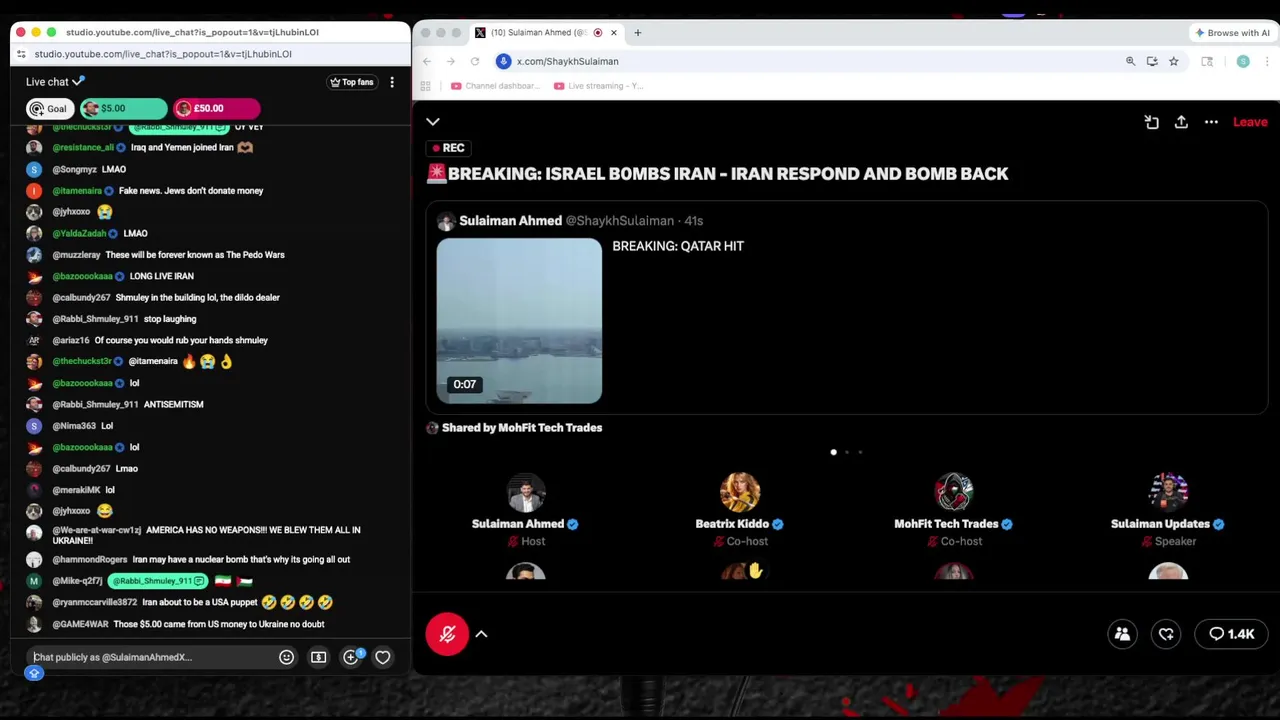1280x720 pixels.
Task: Open host Sulaiman Ahmed's avatar
Action: [x=526, y=492]
